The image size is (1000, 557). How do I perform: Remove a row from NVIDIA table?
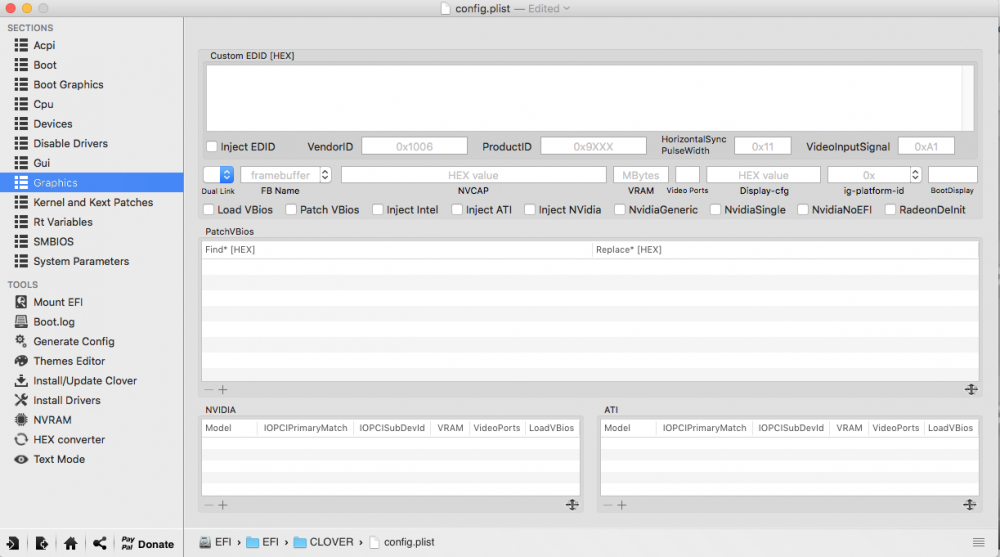[x=209, y=505]
